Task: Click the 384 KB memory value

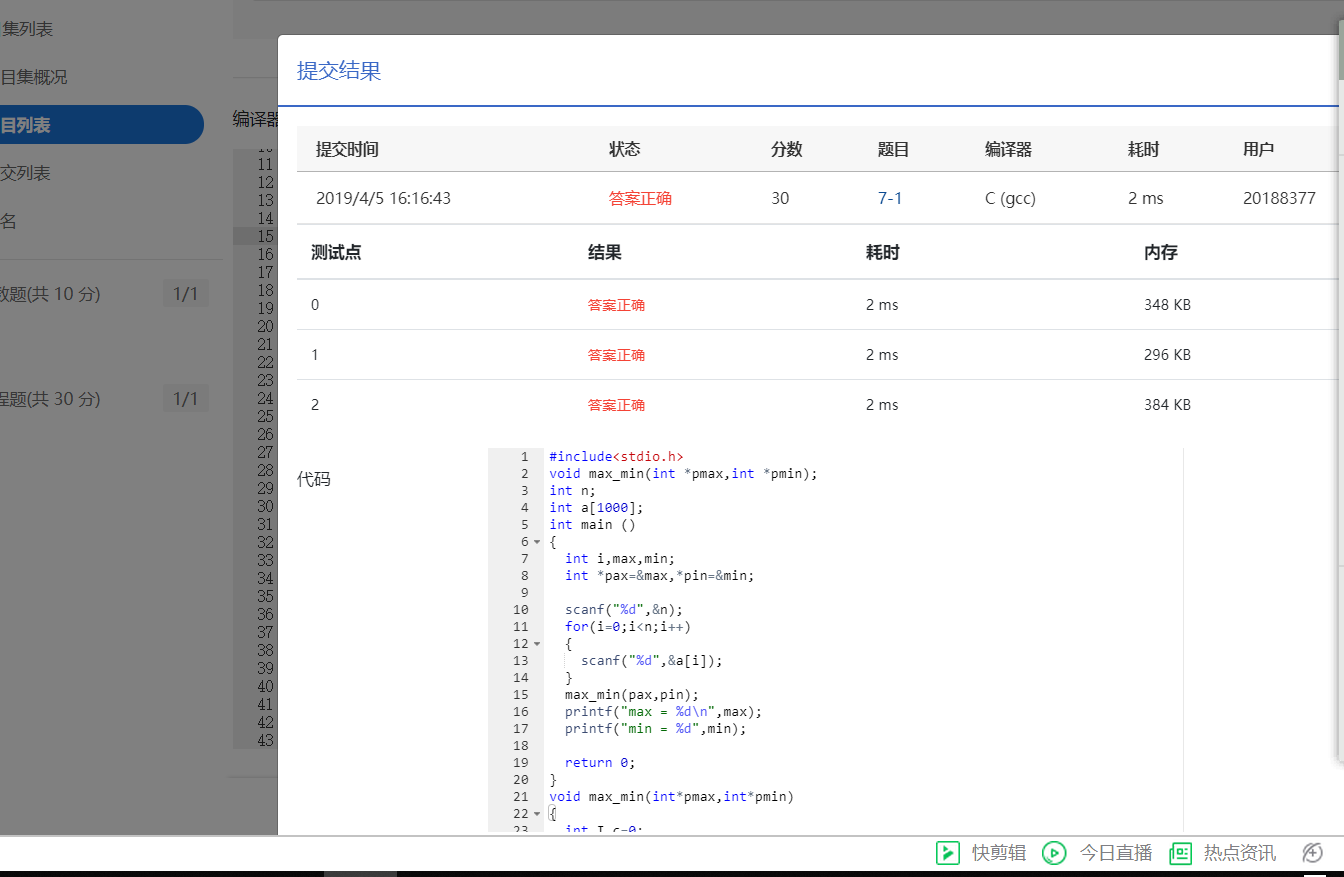Action: click(1167, 405)
